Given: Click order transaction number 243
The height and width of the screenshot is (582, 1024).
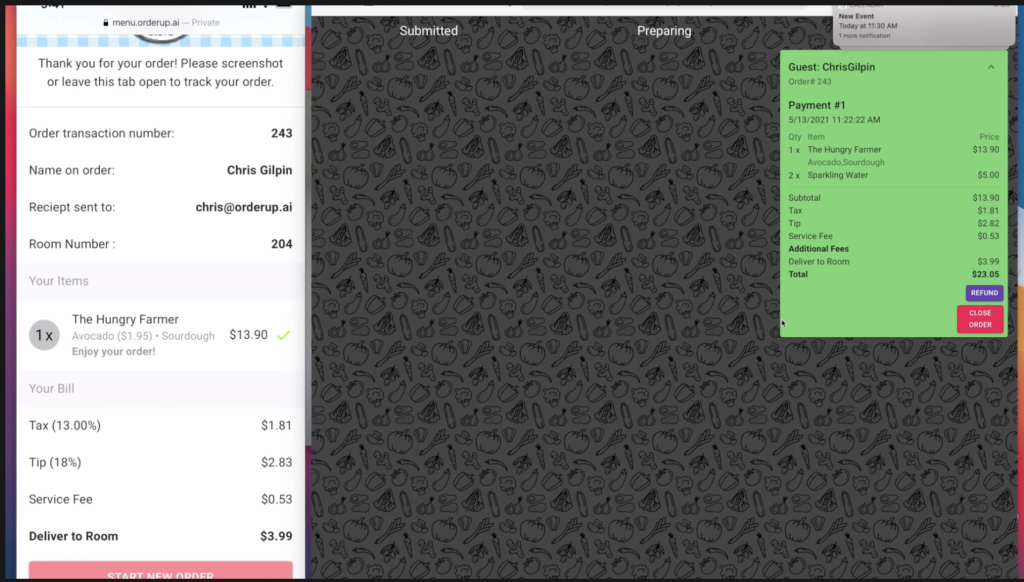Looking at the screenshot, I should pyautogui.click(x=281, y=133).
